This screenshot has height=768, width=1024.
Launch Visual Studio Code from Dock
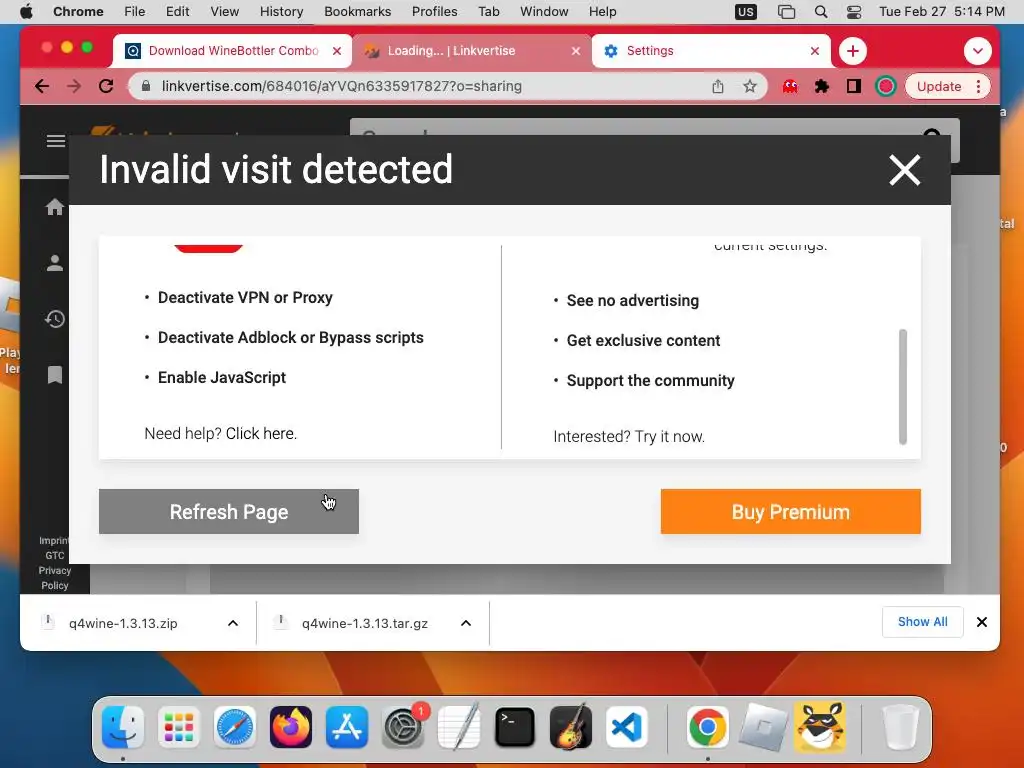point(627,727)
